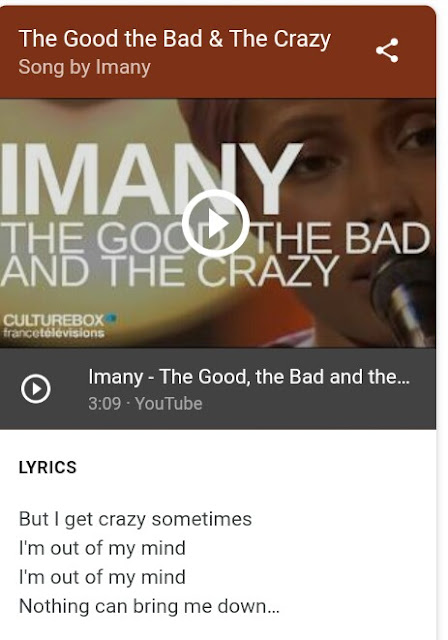This screenshot has height=640, width=448.
Task: Click the second I'm out of my mind lyric line
Action: tap(102, 577)
